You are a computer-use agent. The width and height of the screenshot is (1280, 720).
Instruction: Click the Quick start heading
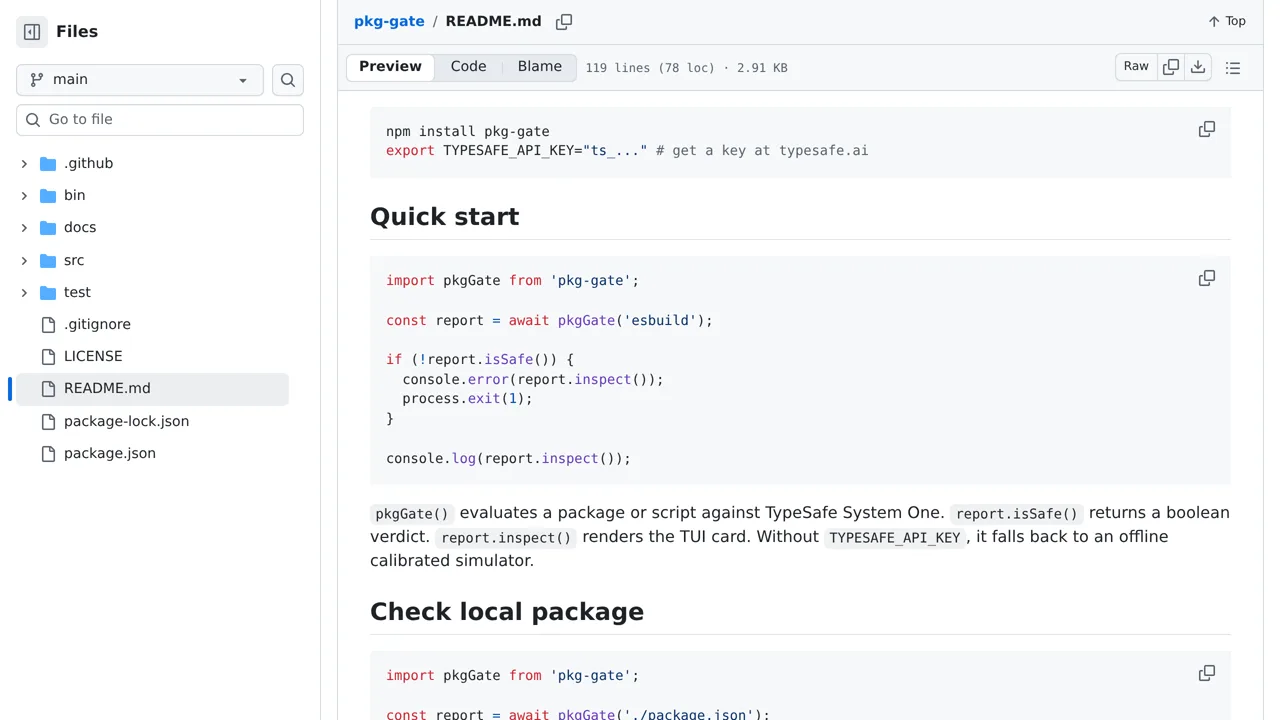pyautogui.click(x=445, y=217)
